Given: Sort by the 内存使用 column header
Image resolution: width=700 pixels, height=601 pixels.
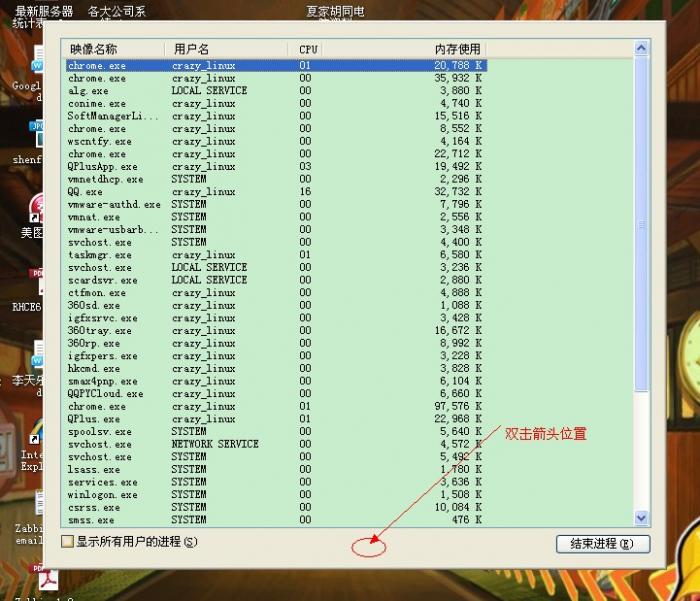Looking at the screenshot, I should coord(404,49).
